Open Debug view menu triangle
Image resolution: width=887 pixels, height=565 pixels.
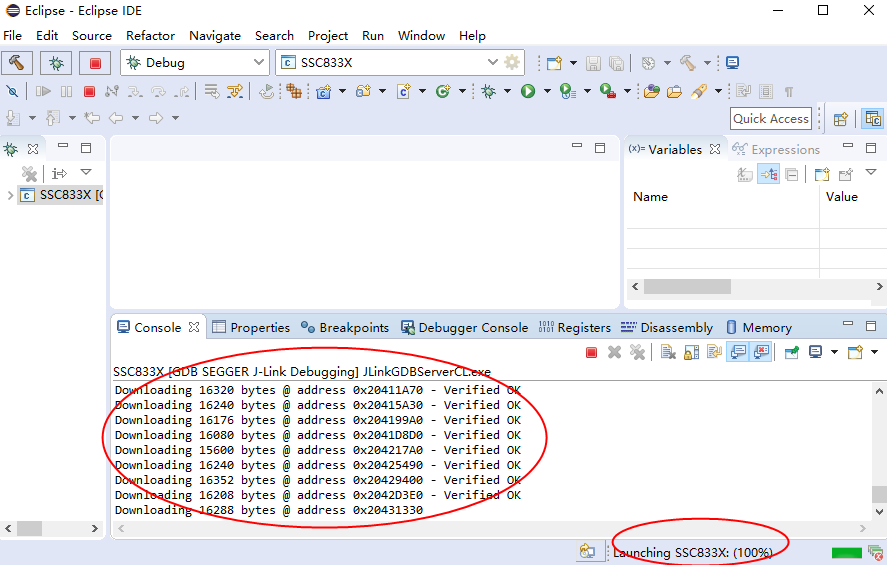click(86, 172)
